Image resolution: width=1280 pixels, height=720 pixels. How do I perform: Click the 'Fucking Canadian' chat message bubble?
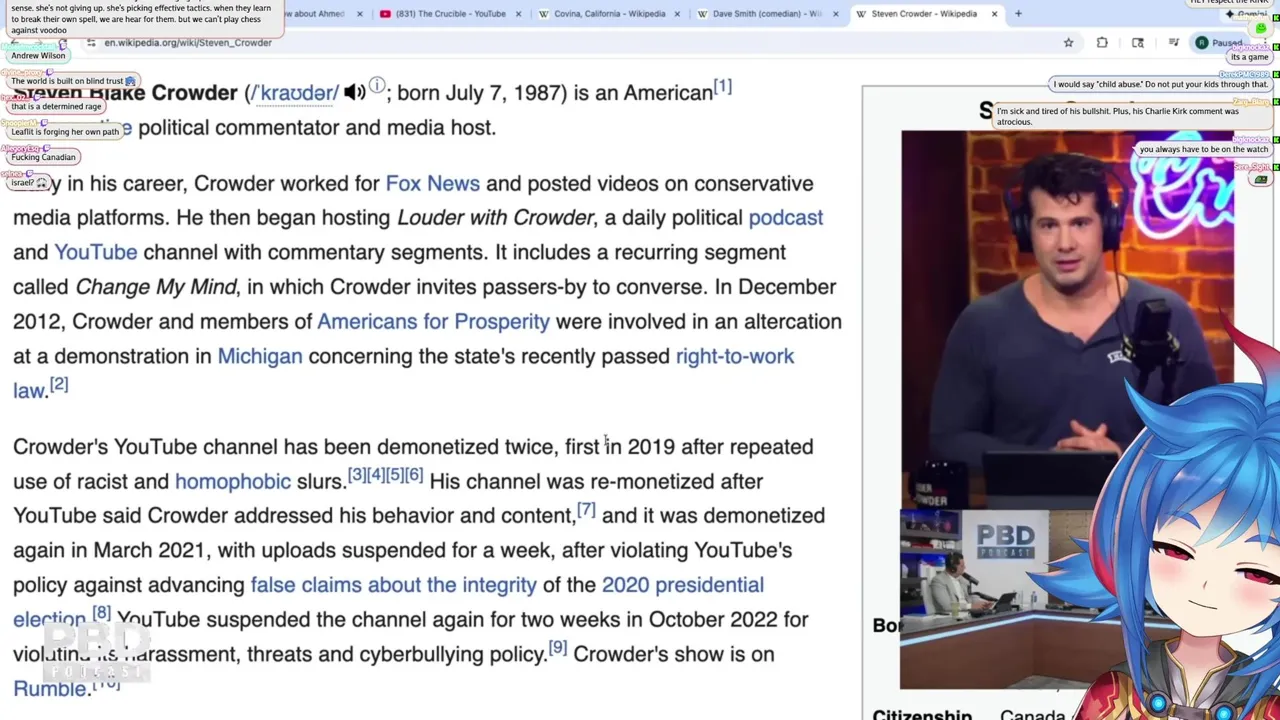point(43,157)
